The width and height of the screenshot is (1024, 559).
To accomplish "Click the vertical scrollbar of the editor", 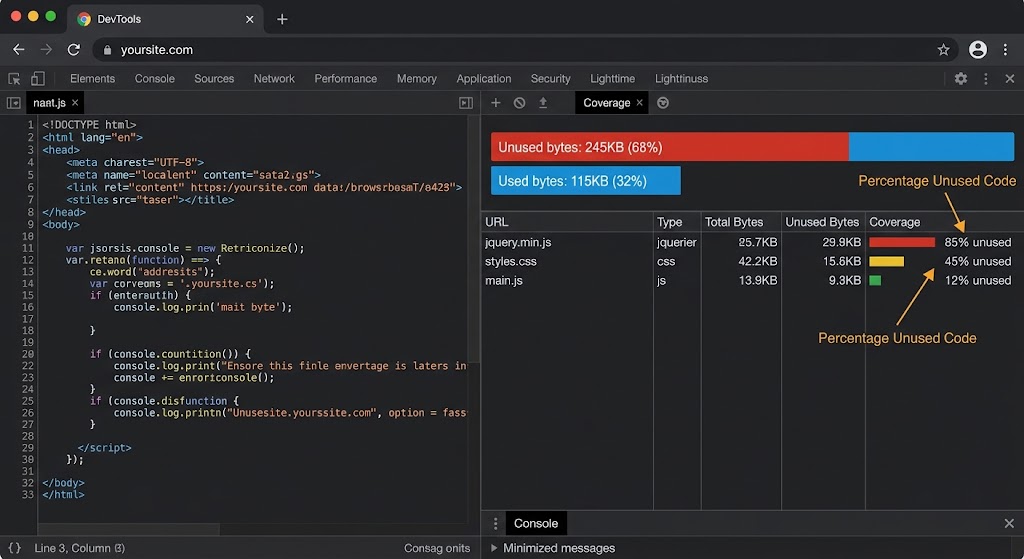I will (474, 239).
